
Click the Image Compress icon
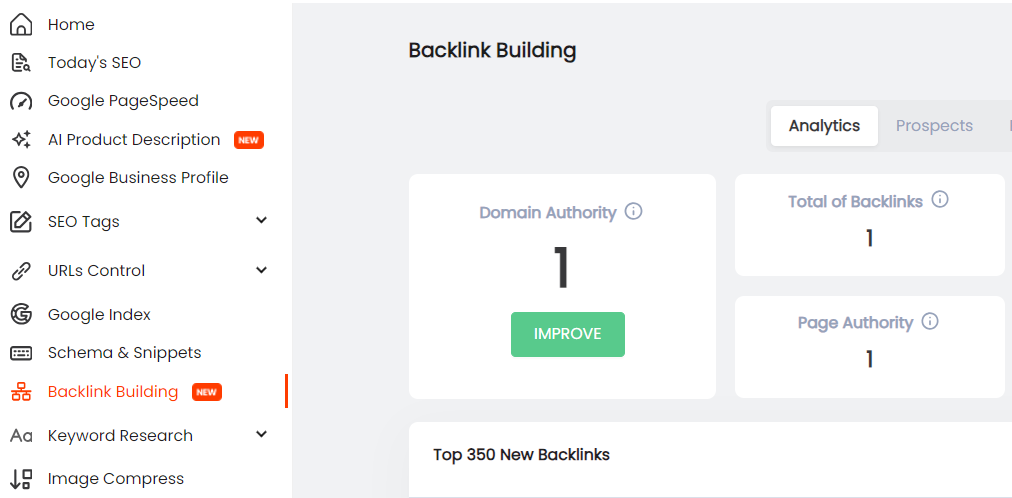21,479
